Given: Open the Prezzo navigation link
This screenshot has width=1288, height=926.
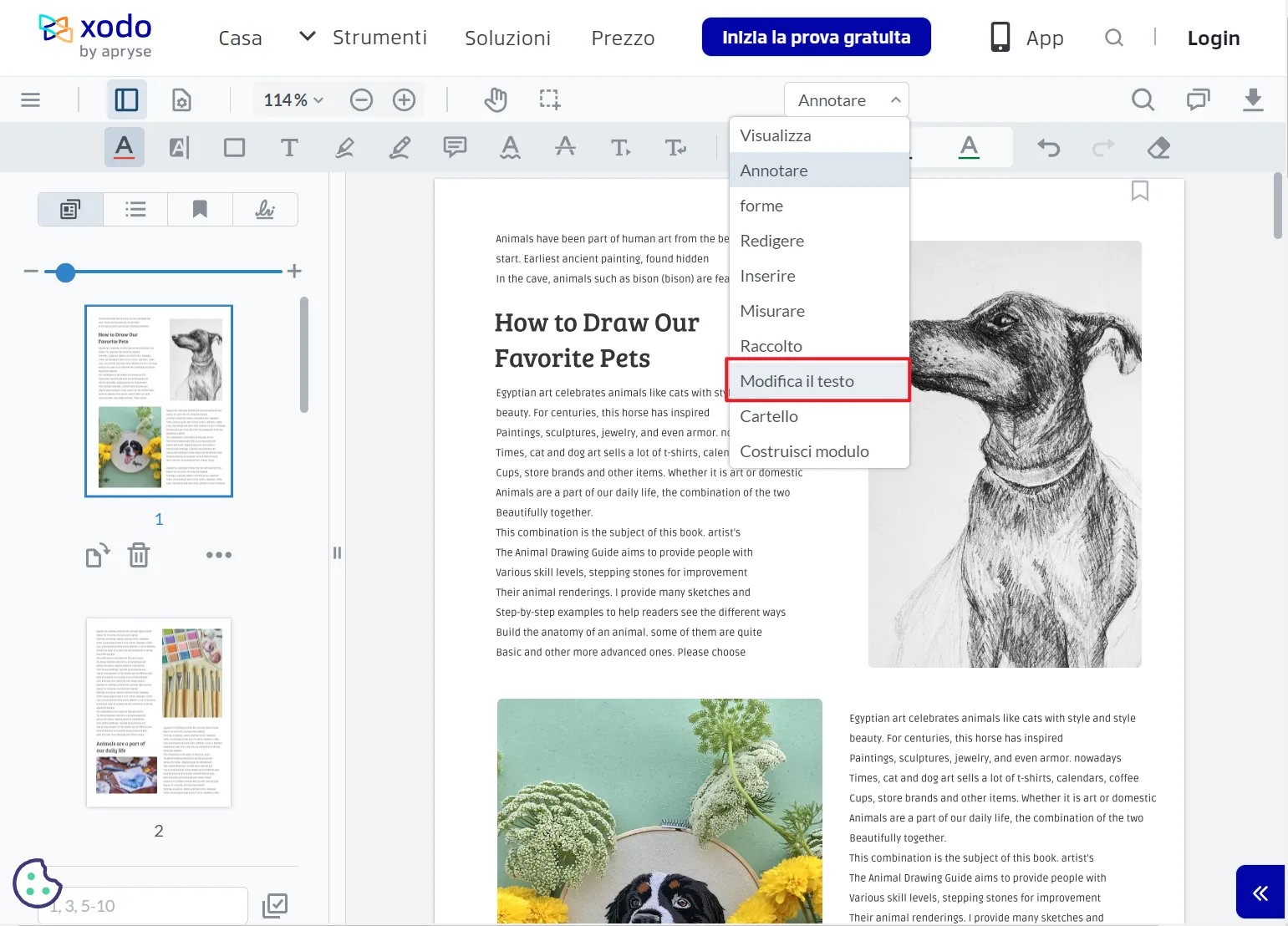Looking at the screenshot, I should click(623, 38).
